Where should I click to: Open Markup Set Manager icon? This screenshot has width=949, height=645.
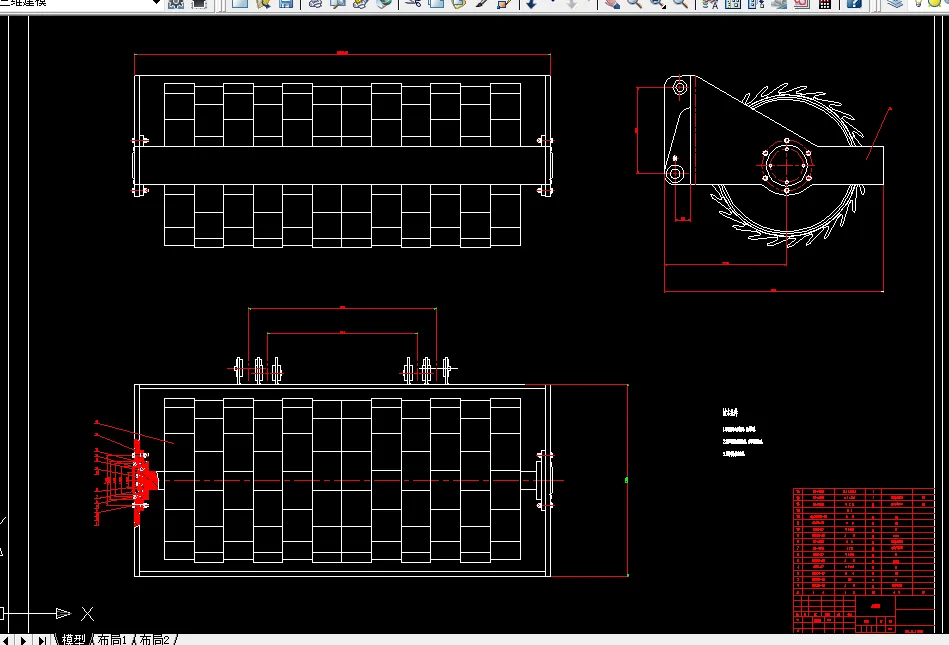(x=802, y=4)
